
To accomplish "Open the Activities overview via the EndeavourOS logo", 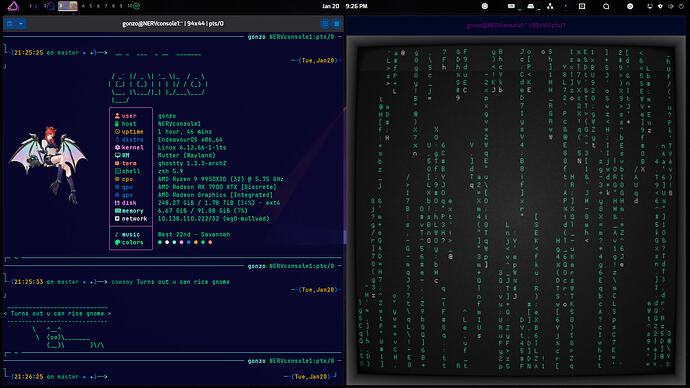I will (x=14, y=6).
